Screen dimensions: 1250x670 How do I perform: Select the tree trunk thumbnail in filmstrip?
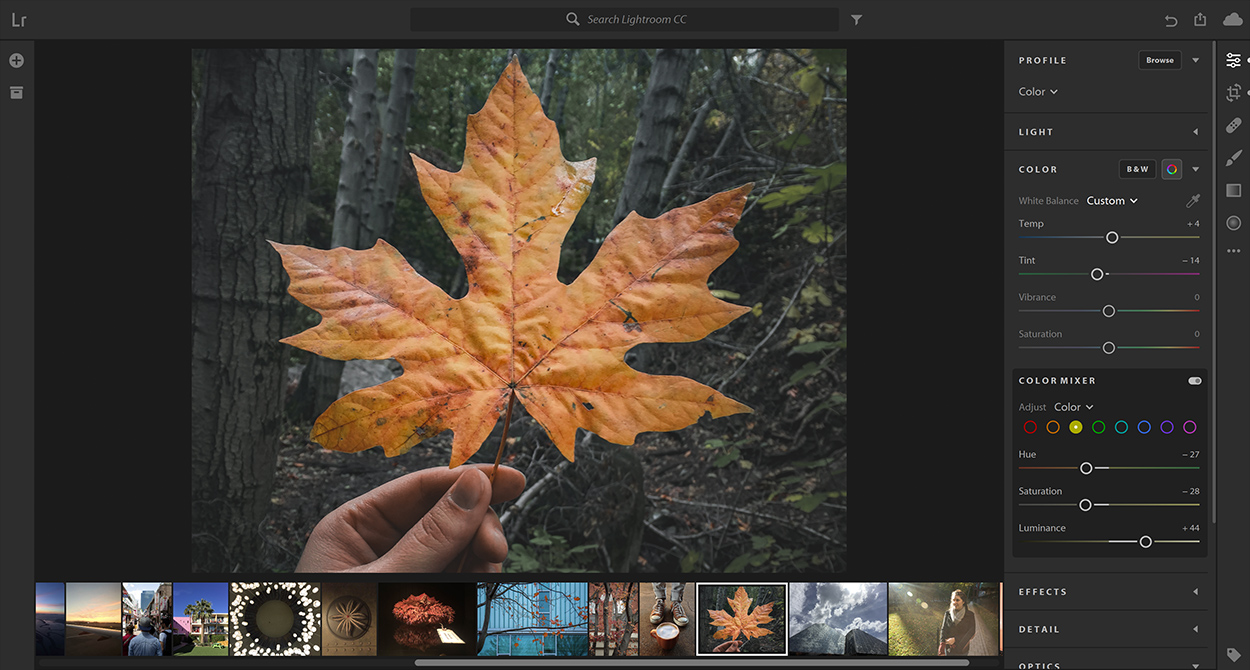[x=613, y=619]
